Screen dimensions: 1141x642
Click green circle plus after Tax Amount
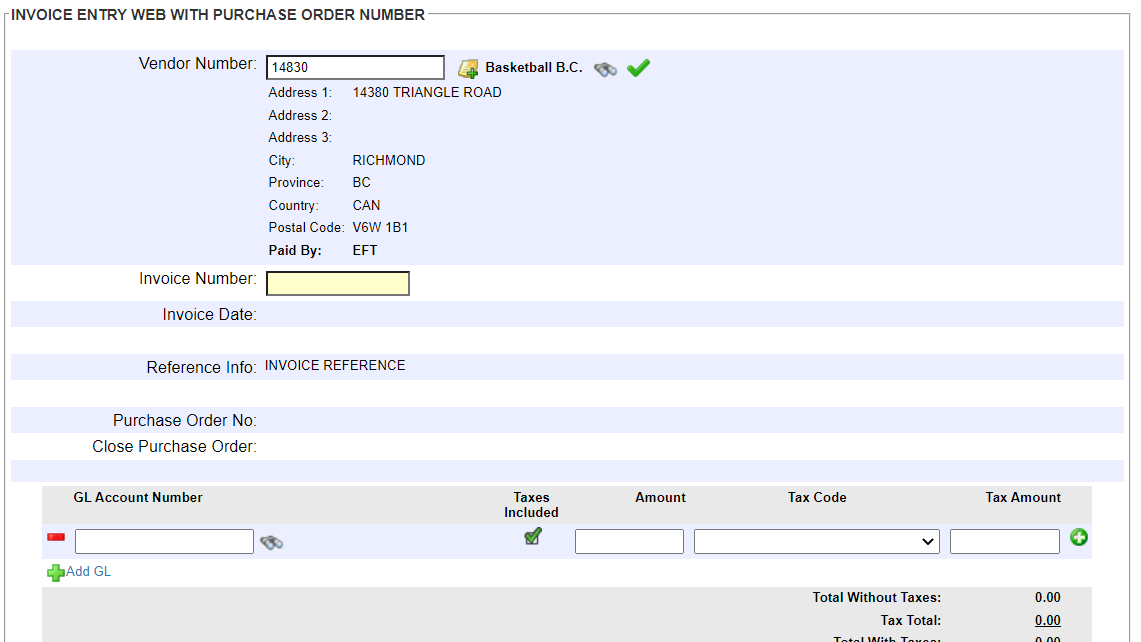tap(1079, 538)
